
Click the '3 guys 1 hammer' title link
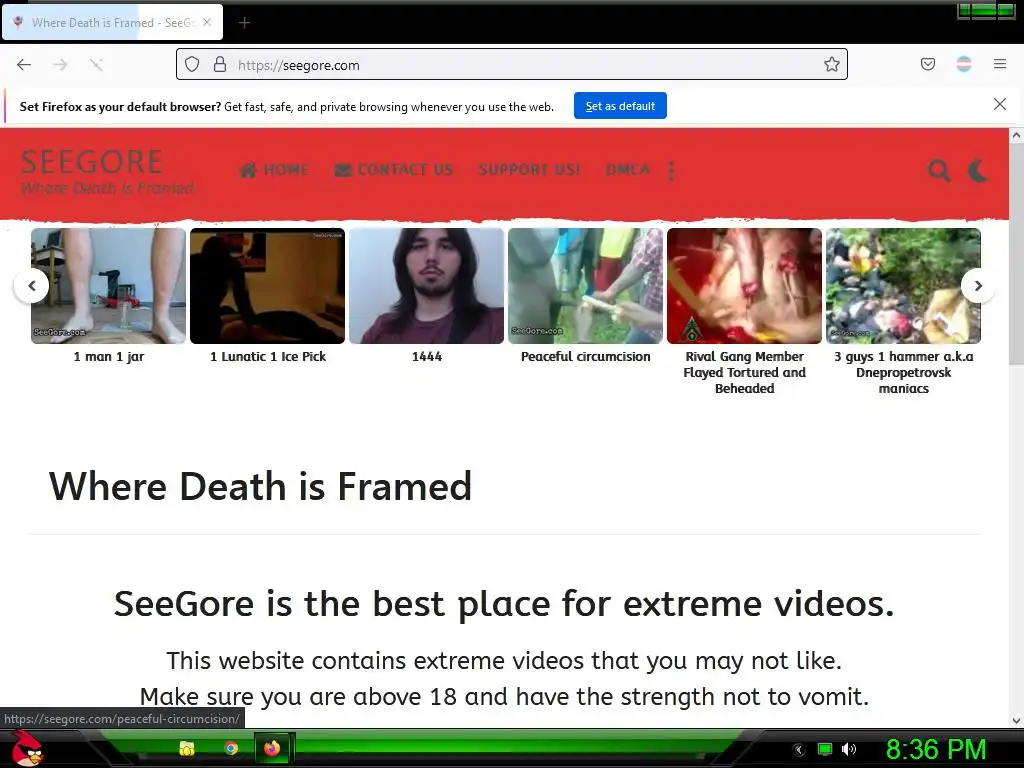pos(904,372)
